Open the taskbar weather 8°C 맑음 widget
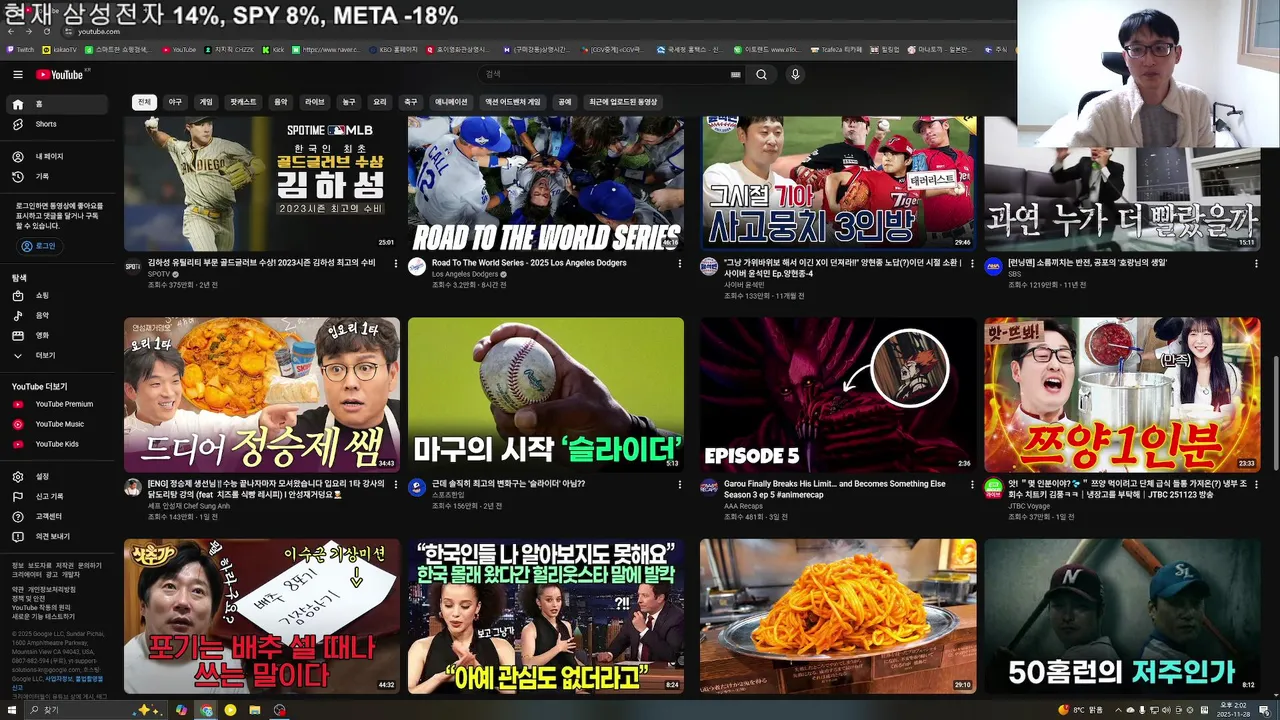 [1081, 710]
